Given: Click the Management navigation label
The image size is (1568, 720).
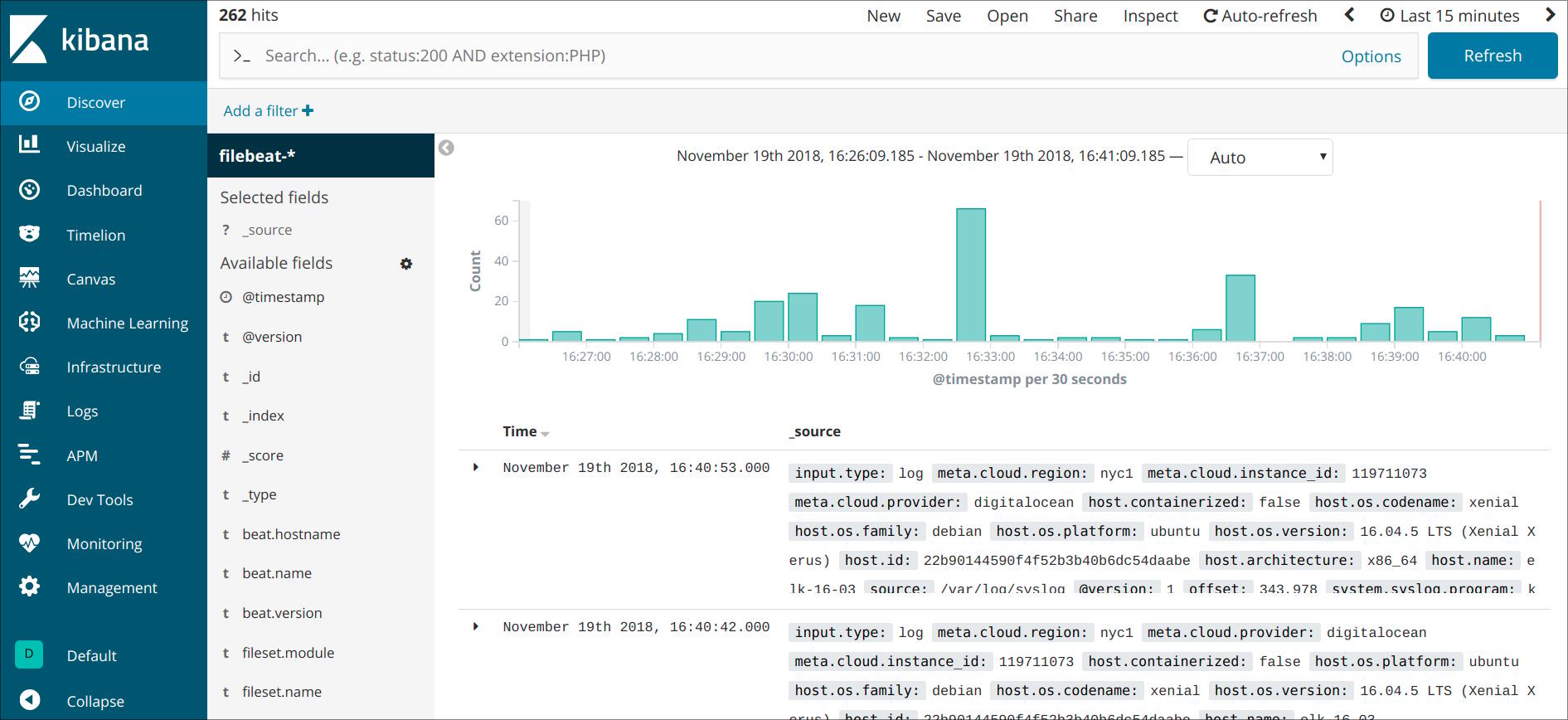Looking at the screenshot, I should (x=112, y=588).
